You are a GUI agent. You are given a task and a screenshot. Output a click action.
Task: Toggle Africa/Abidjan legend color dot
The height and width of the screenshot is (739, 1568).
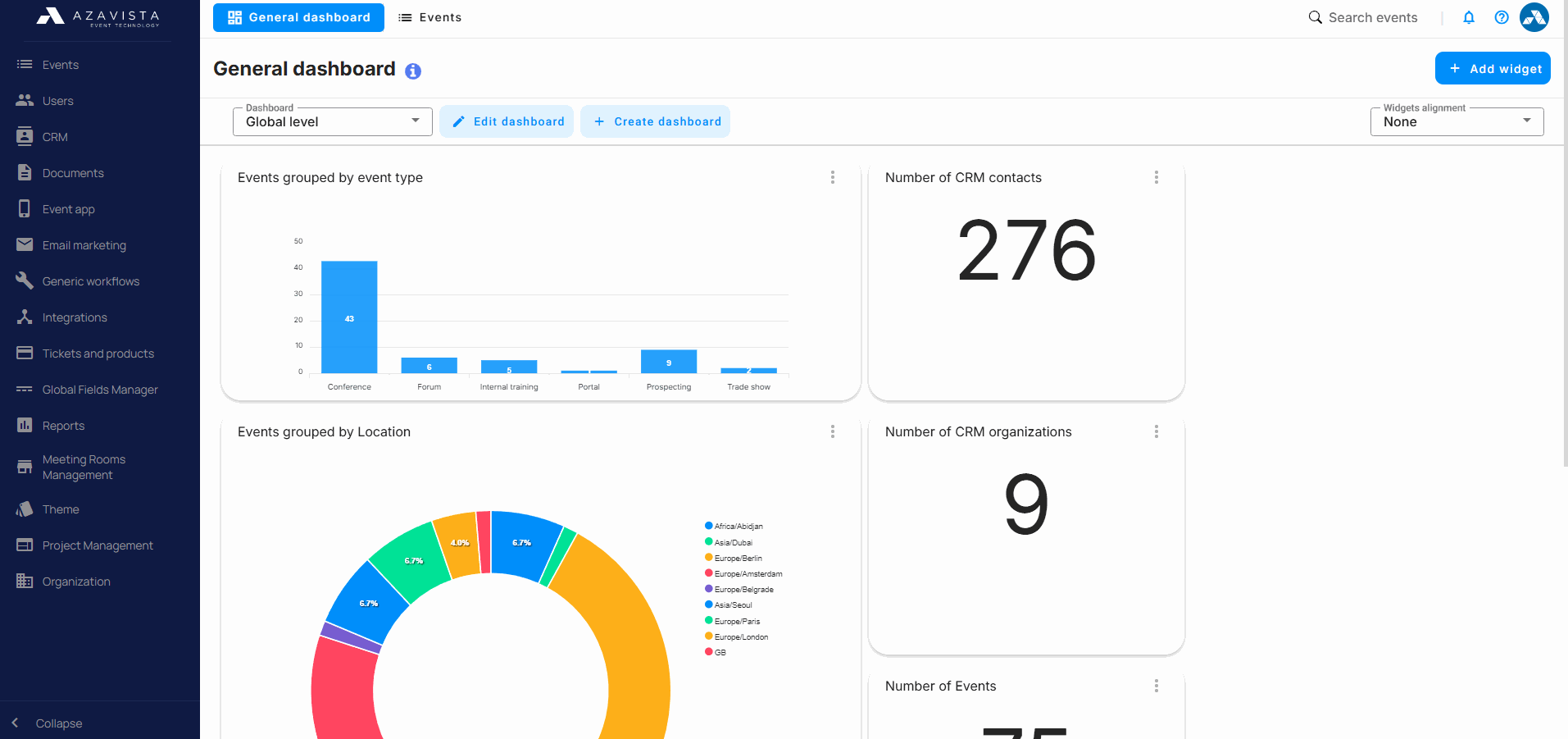coord(708,526)
